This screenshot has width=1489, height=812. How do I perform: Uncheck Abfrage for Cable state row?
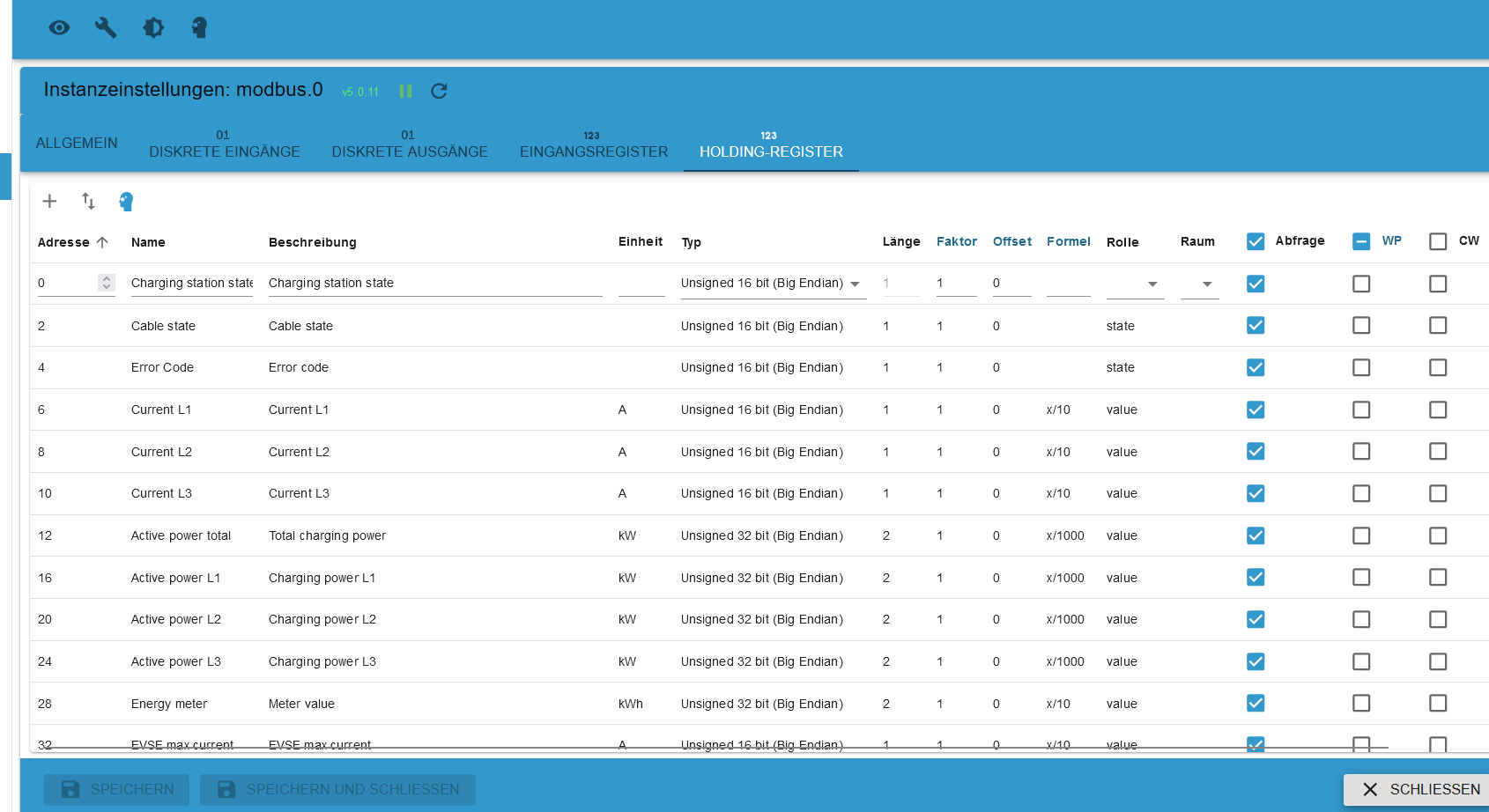(1256, 326)
